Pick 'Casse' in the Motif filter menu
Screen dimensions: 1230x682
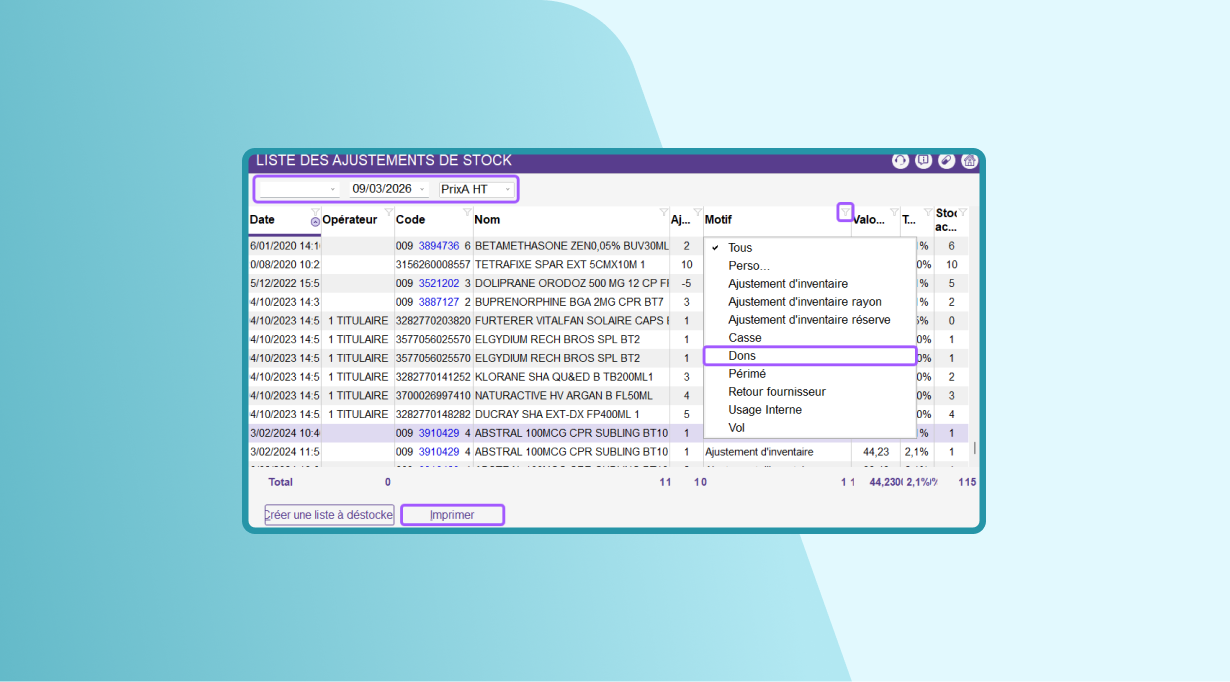click(745, 338)
